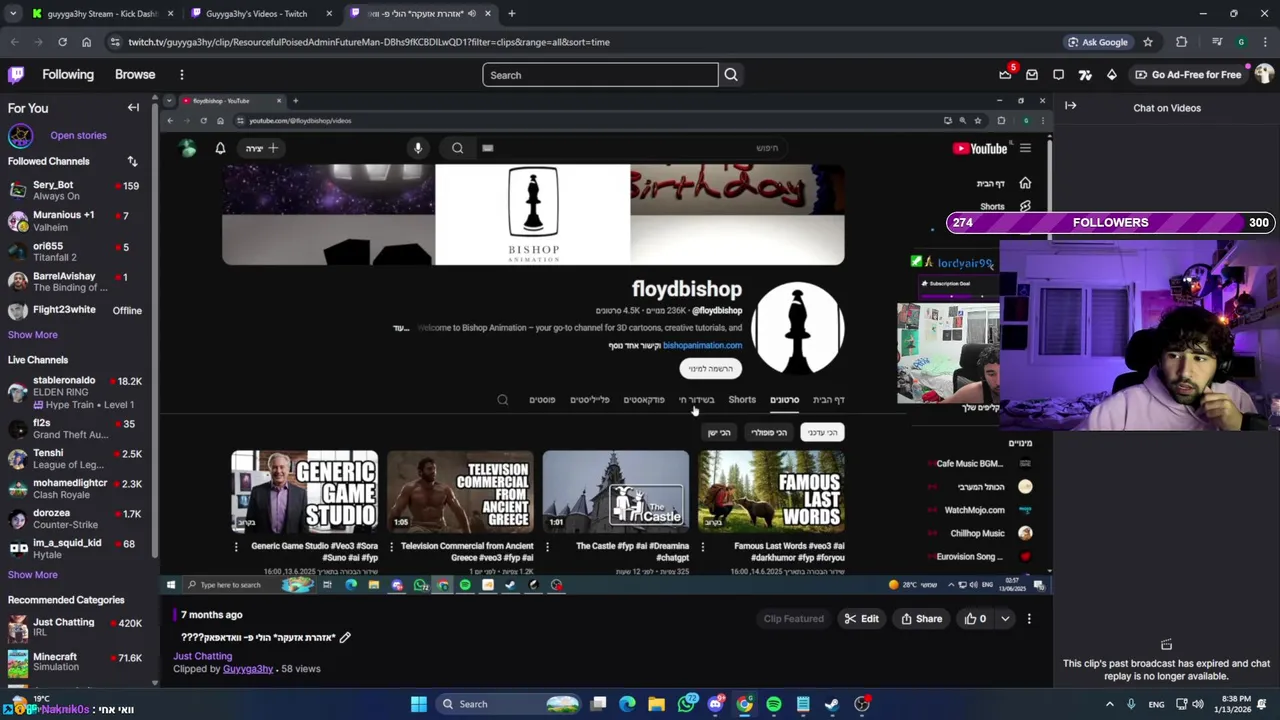
Task: Open Spotify from the Windows taskbar
Action: tap(774, 704)
